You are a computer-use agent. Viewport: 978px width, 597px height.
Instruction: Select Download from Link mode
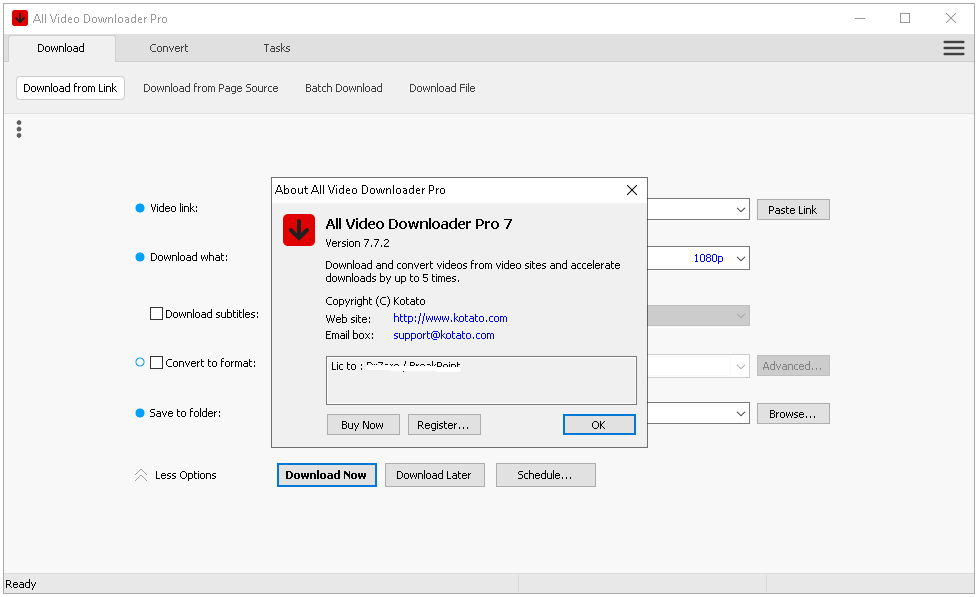tap(70, 88)
